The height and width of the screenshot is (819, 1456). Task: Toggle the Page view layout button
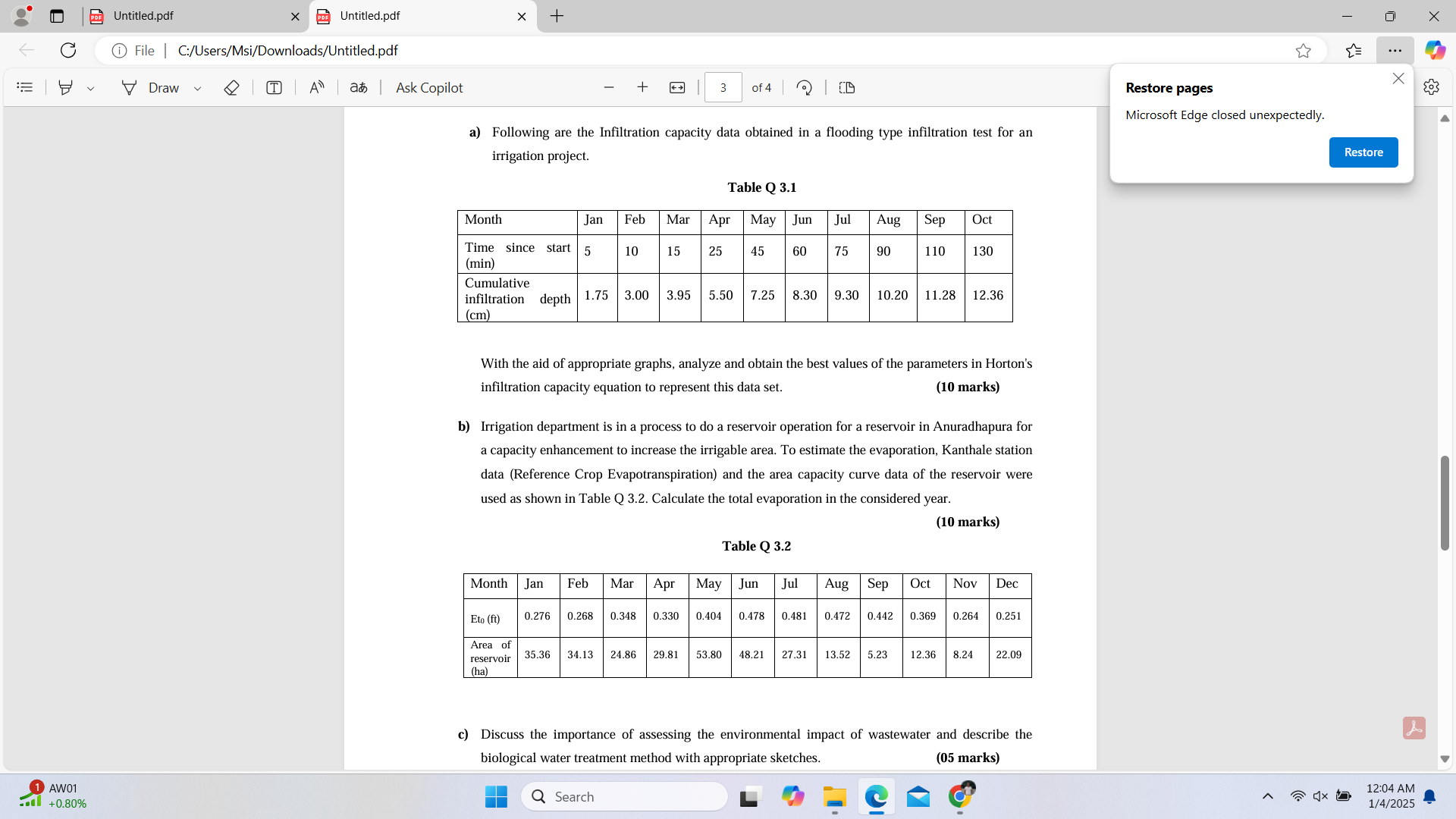847,88
